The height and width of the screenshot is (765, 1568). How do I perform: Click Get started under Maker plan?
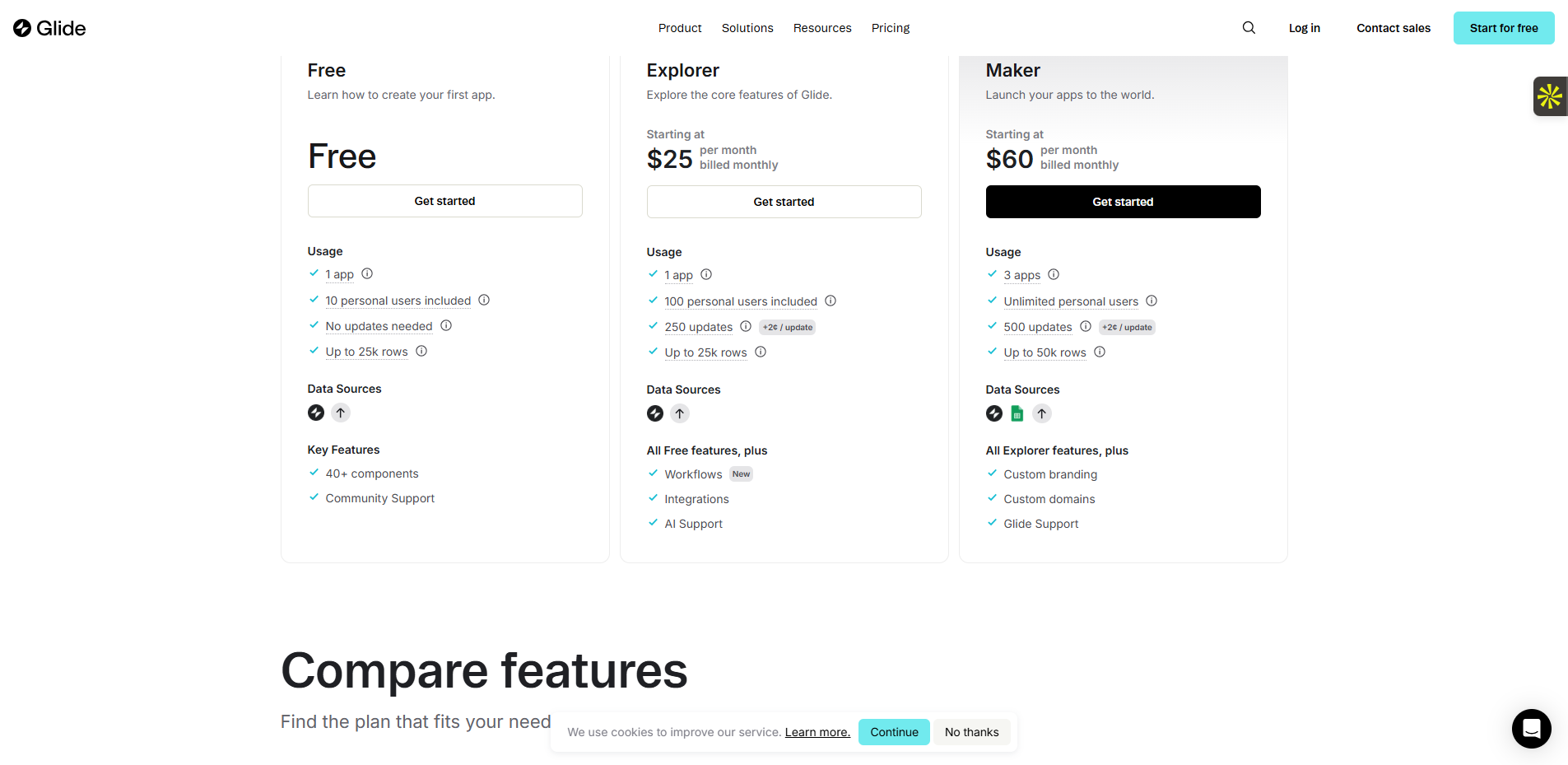point(1124,202)
